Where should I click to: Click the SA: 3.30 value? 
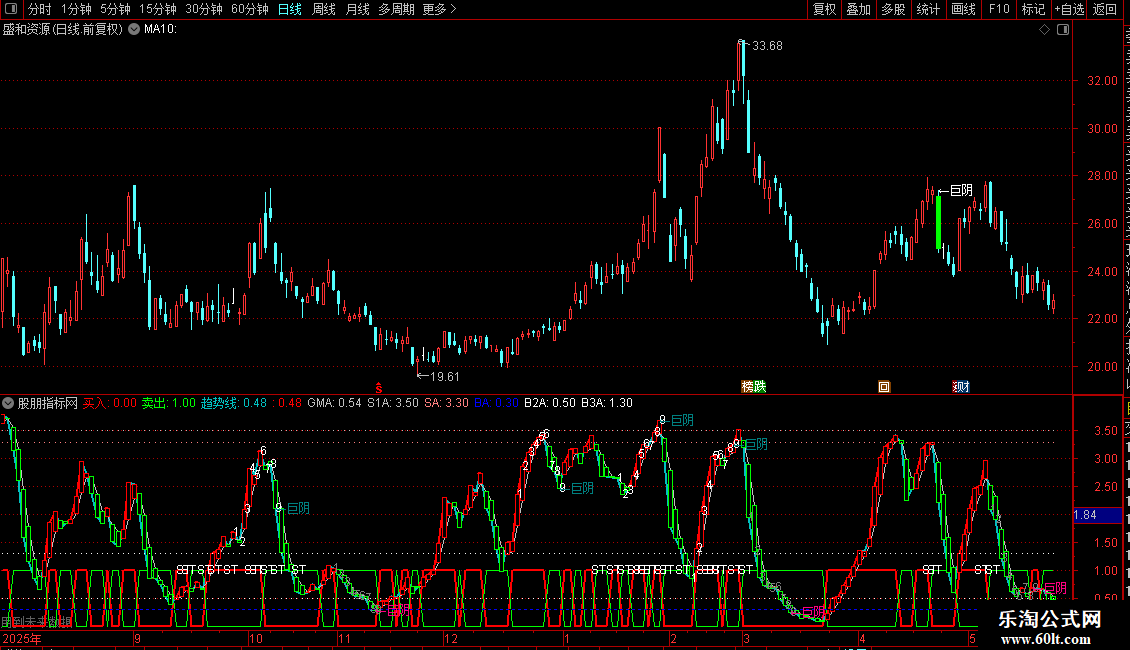tap(446, 403)
